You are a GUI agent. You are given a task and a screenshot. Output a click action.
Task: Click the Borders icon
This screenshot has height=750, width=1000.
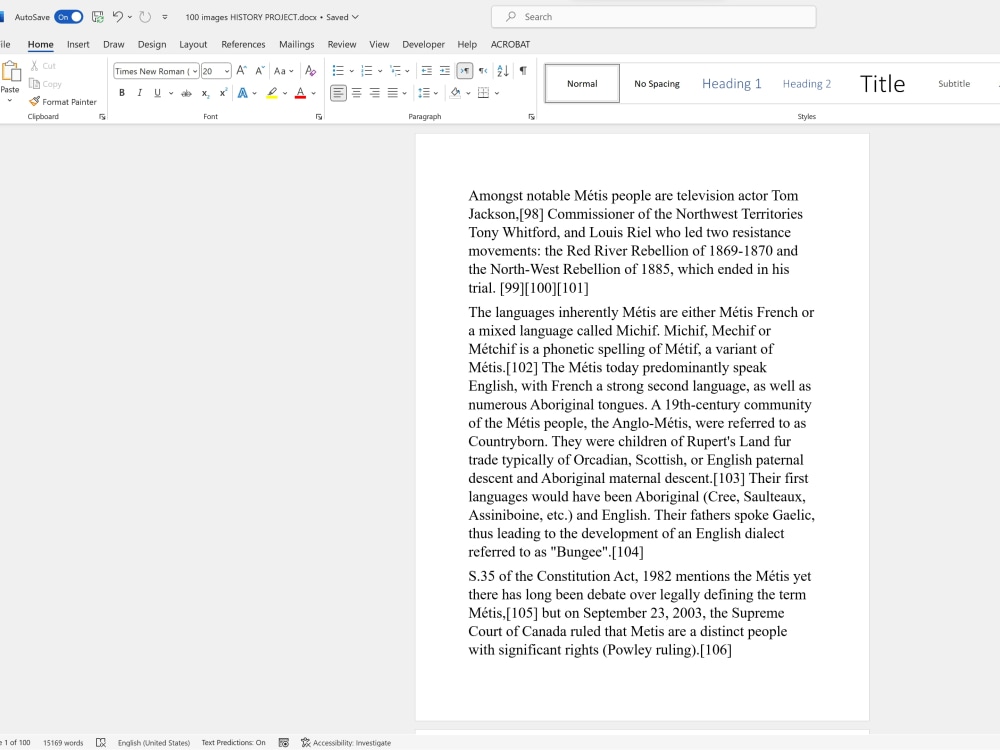click(483, 93)
